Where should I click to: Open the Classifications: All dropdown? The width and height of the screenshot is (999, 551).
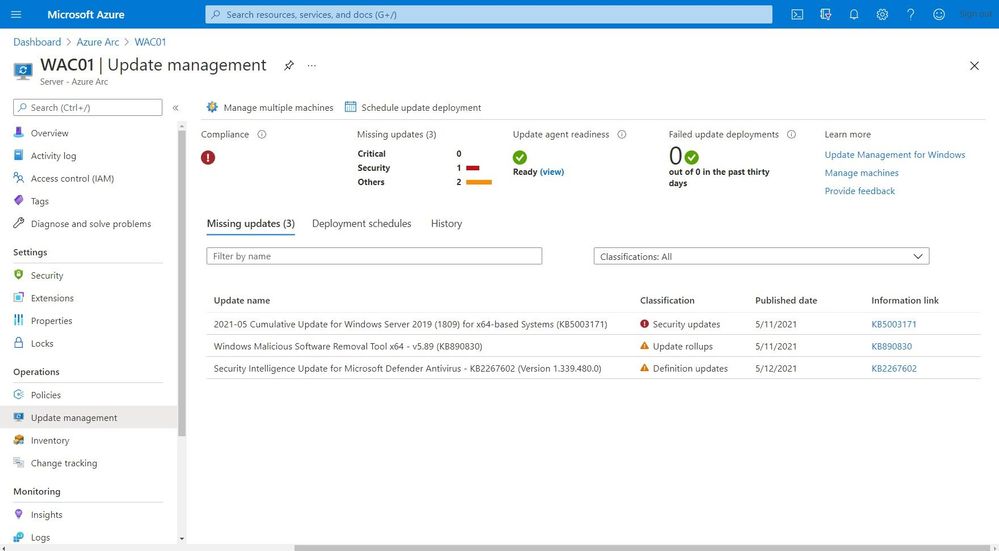761,256
